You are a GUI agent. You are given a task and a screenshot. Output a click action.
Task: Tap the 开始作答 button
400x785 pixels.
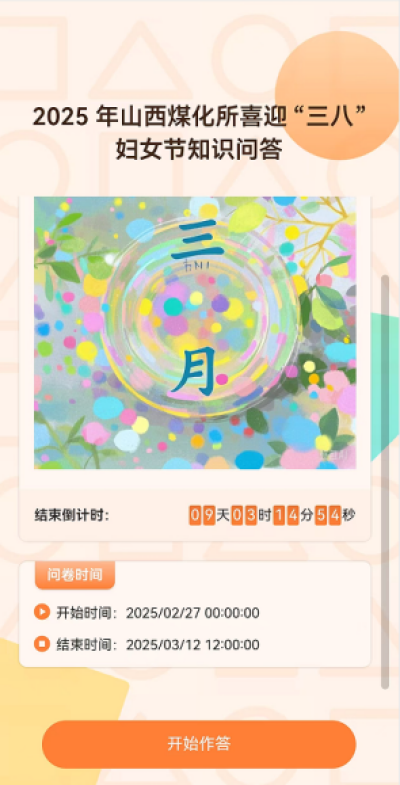click(199, 744)
